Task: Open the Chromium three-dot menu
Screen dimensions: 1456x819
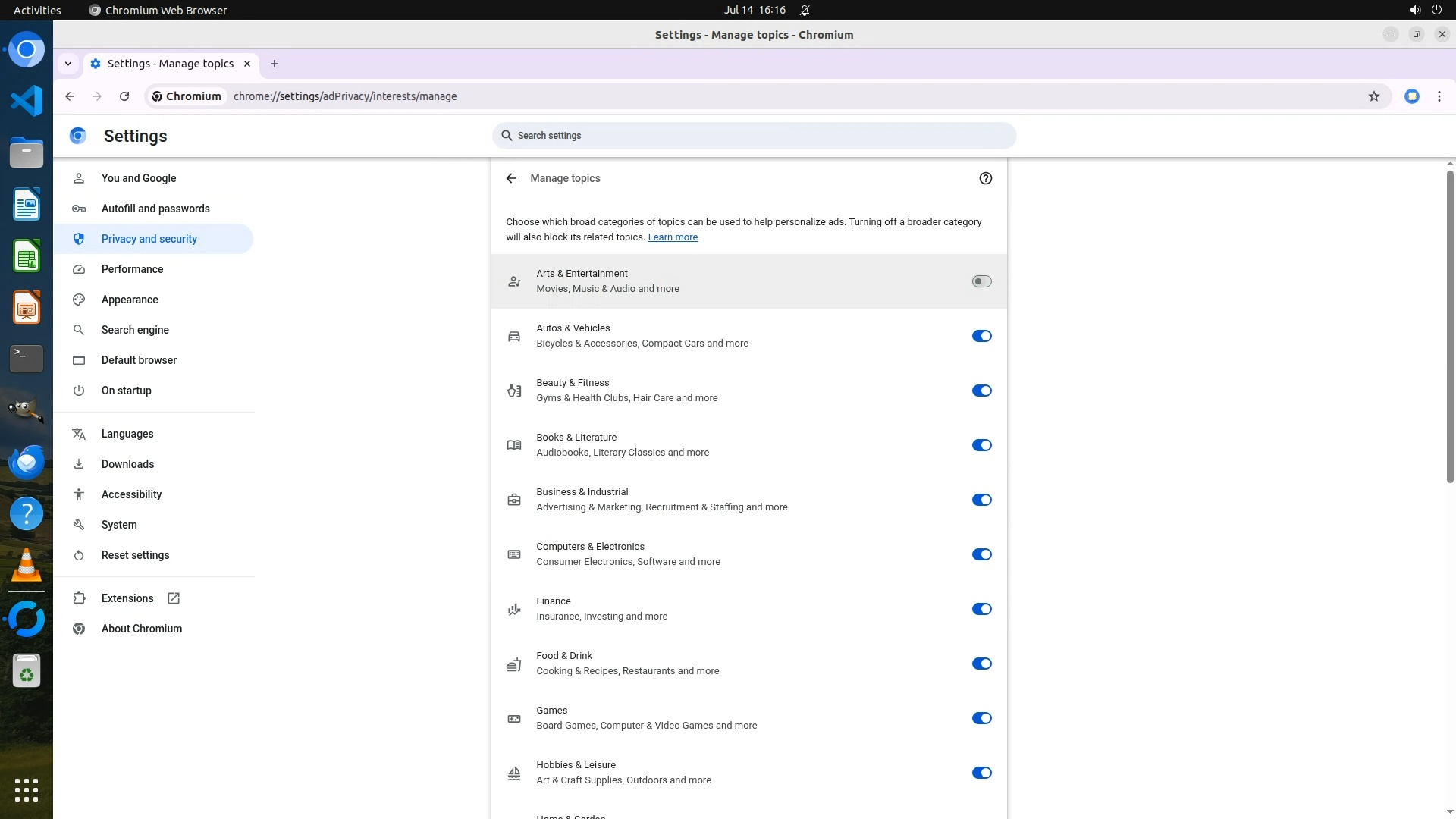Action: click(1439, 96)
